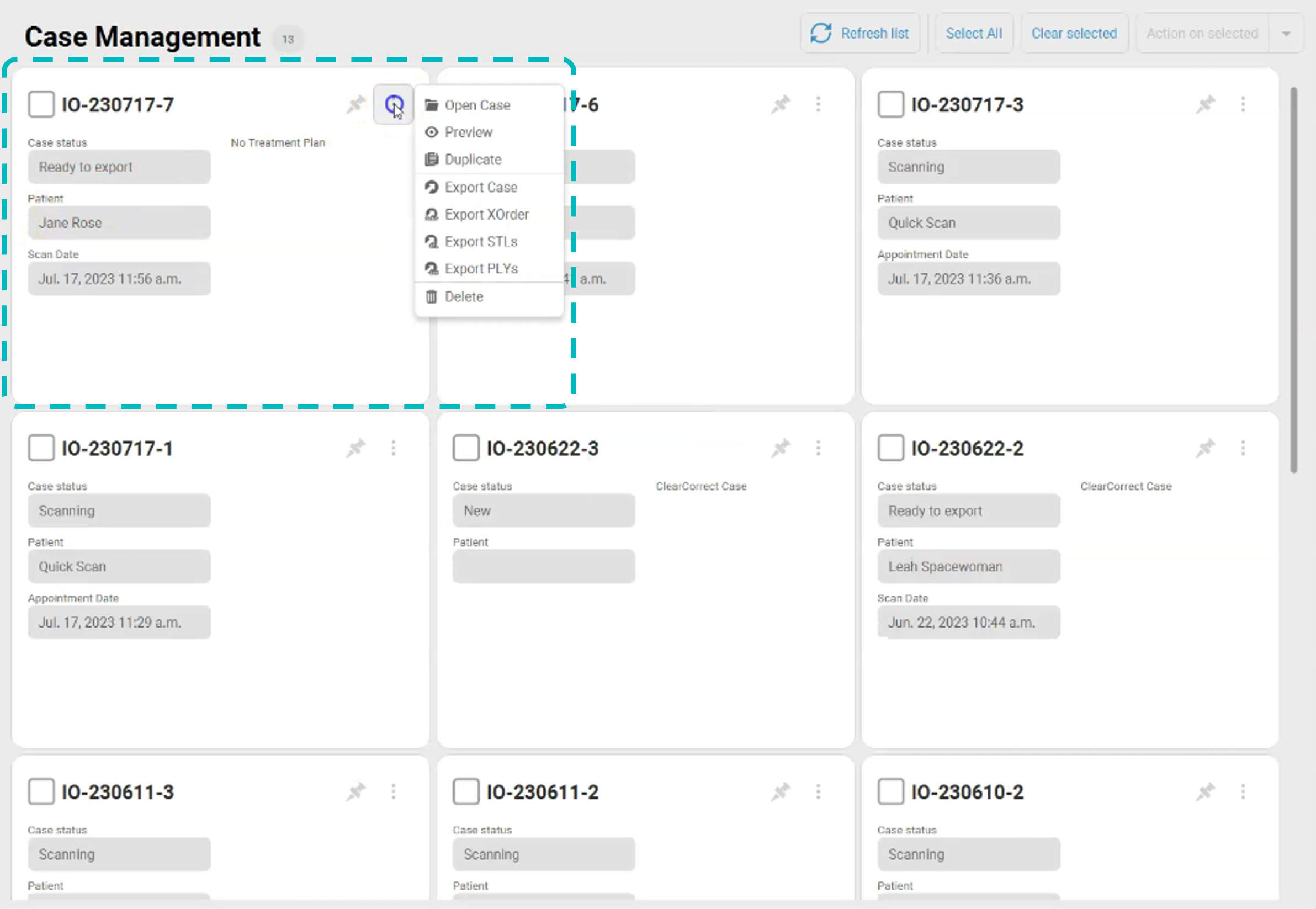Screen dimensions: 1316x909
Task: Click the Jane Rose patient field
Action: tap(119, 222)
